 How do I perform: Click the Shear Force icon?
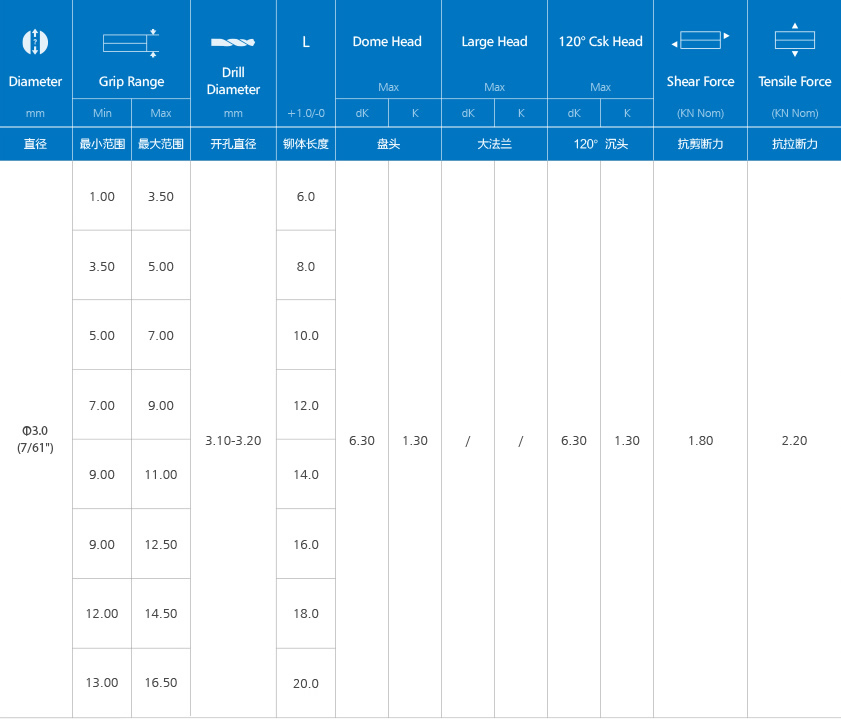point(700,40)
